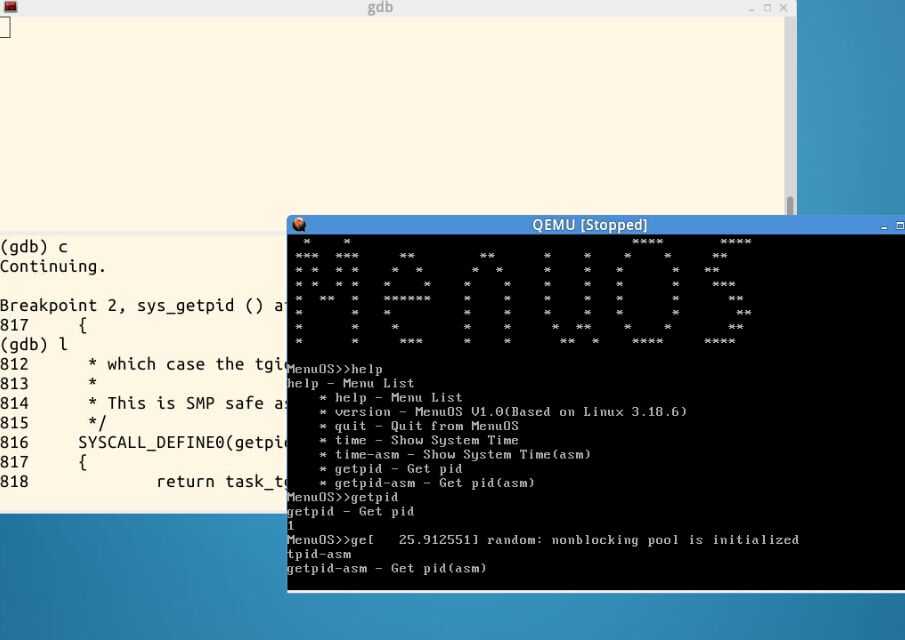Viewport: 905px width, 640px height.
Task: Click the gdb terminal vertical scrollbar thumb
Action: (790, 205)
